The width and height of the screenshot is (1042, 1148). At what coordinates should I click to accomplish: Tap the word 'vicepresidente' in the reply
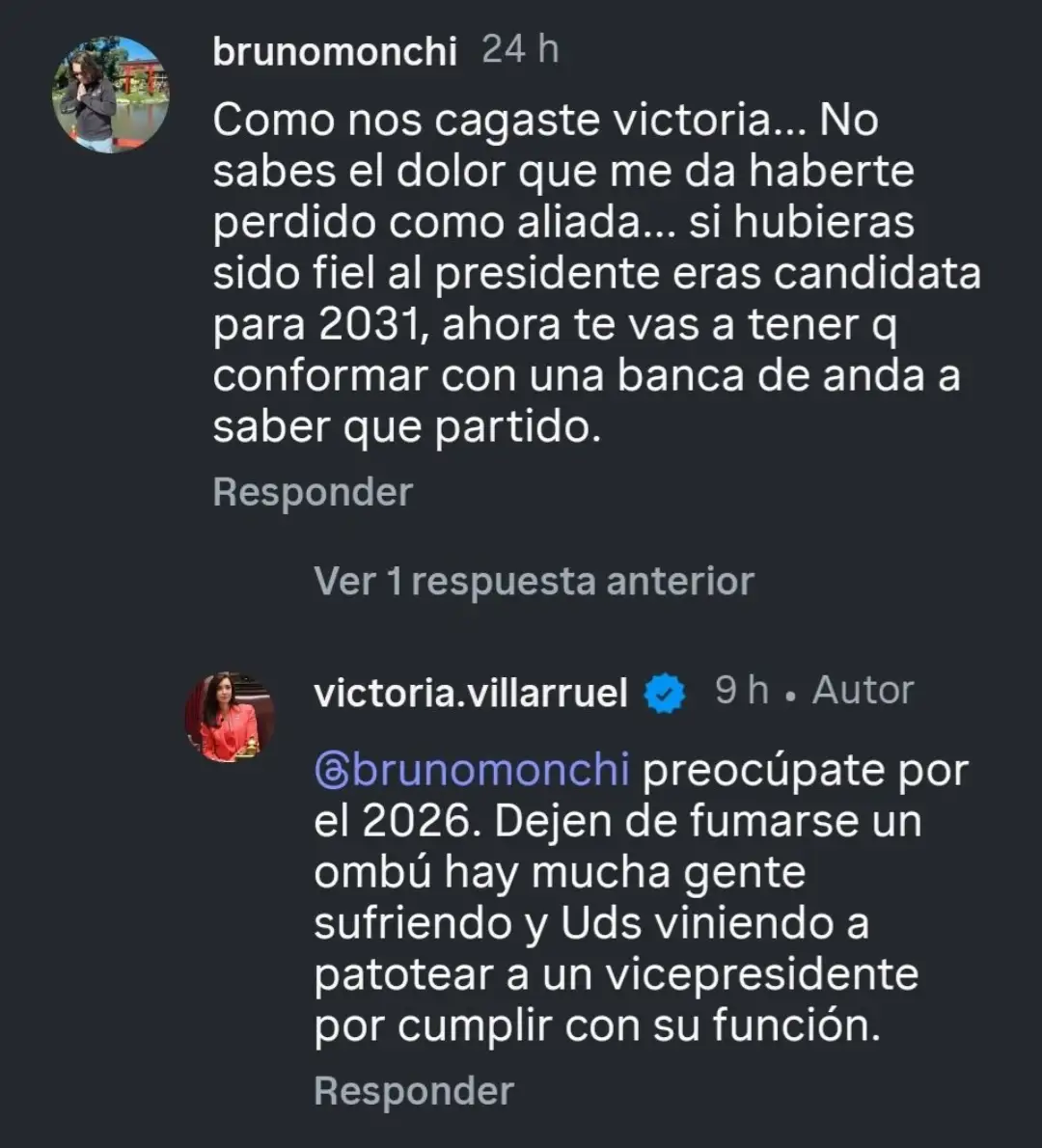pyautogui.click(x=760, y=974)
